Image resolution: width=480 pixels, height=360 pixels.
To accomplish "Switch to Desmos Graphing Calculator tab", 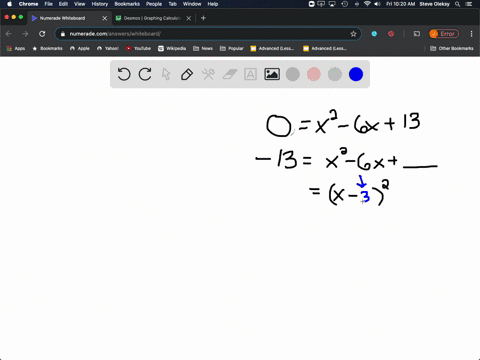I will pyautogui.click(x=152, y=18).
